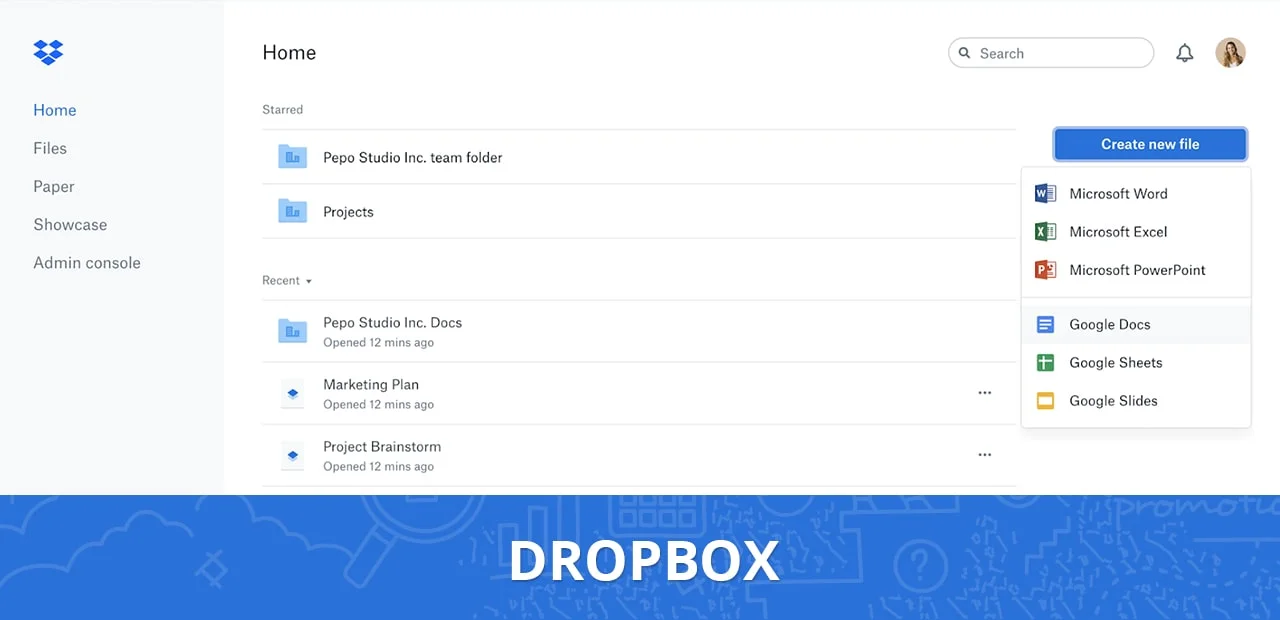Open the notifications bell
The width and height of the screenshot is (1280, 620).
tap(1185, 53)
